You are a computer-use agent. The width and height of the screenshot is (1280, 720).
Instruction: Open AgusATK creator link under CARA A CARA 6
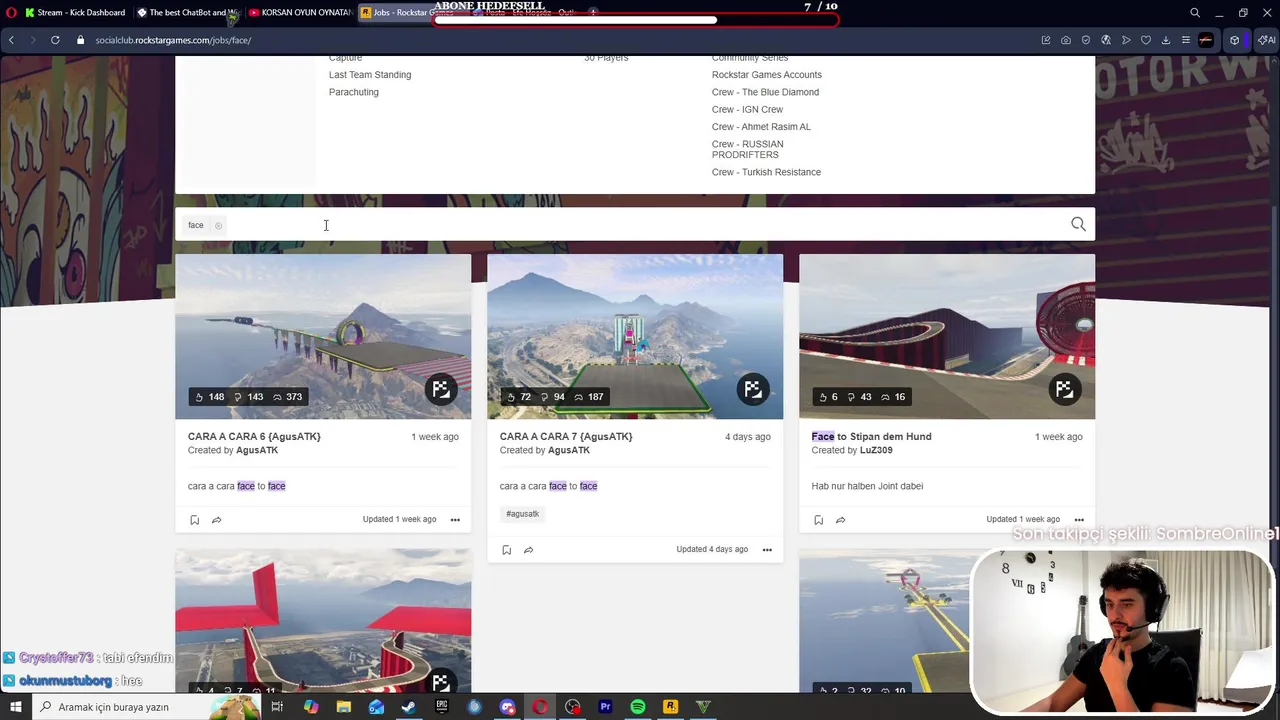pyautogui.click(x=257, y=450)
